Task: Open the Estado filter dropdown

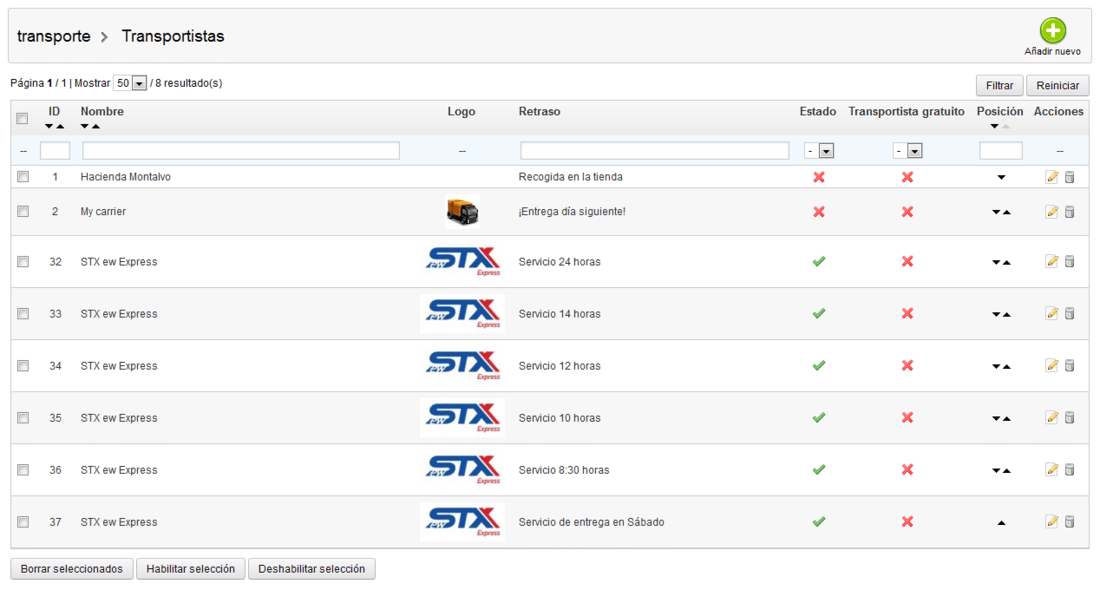Action: pyautogui.click(x=819, y=151)
